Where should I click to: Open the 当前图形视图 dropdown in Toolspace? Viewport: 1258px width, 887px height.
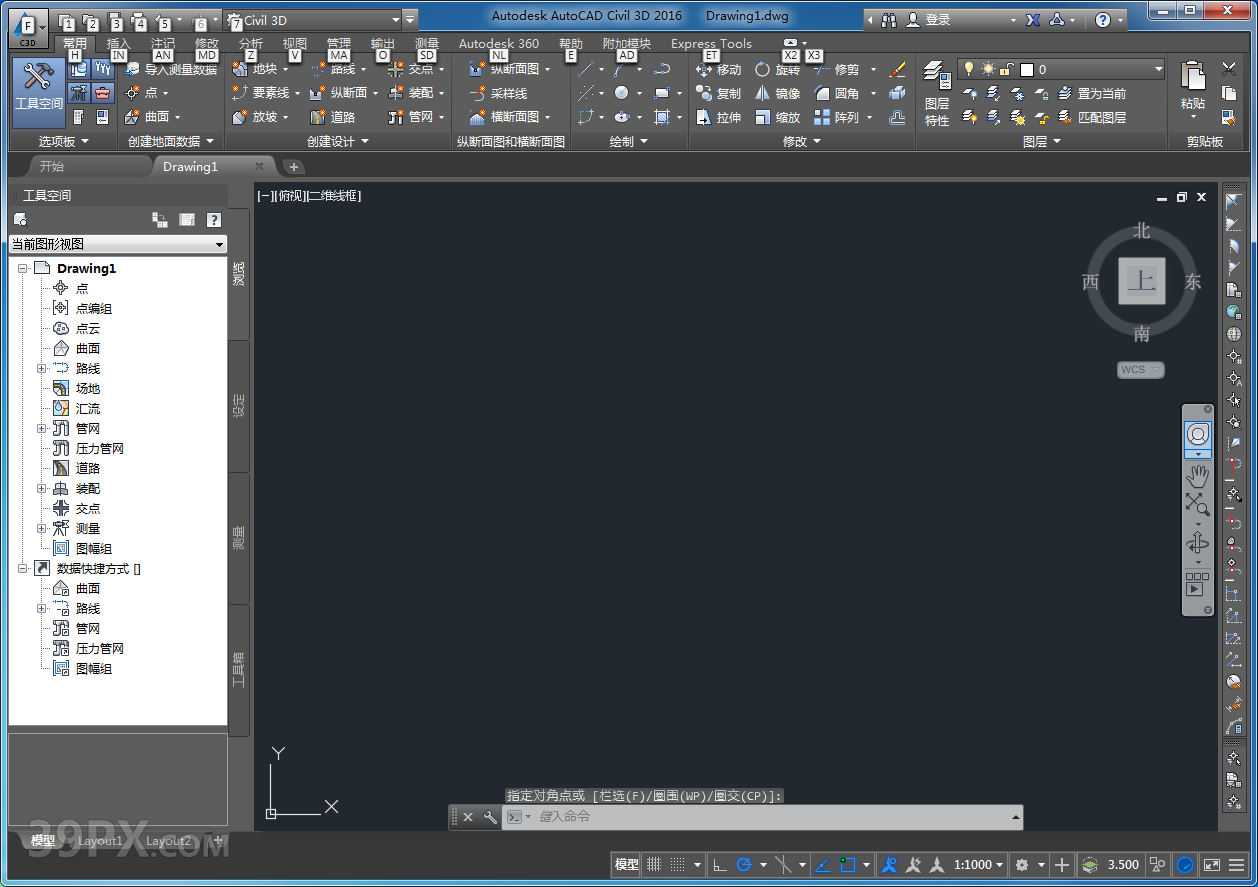tap(118, 244)
